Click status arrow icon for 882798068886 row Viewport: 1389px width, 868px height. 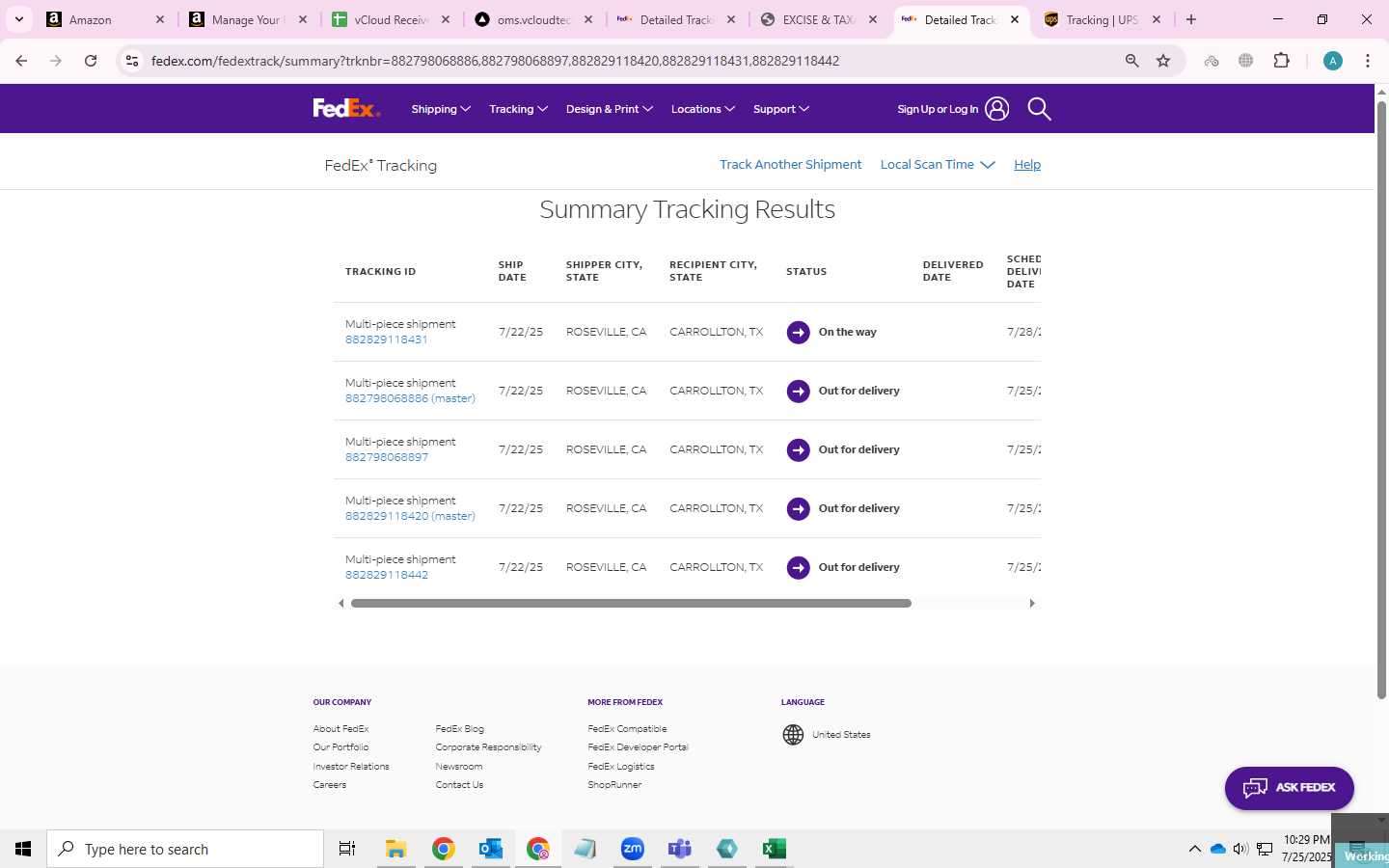point(798,392)
